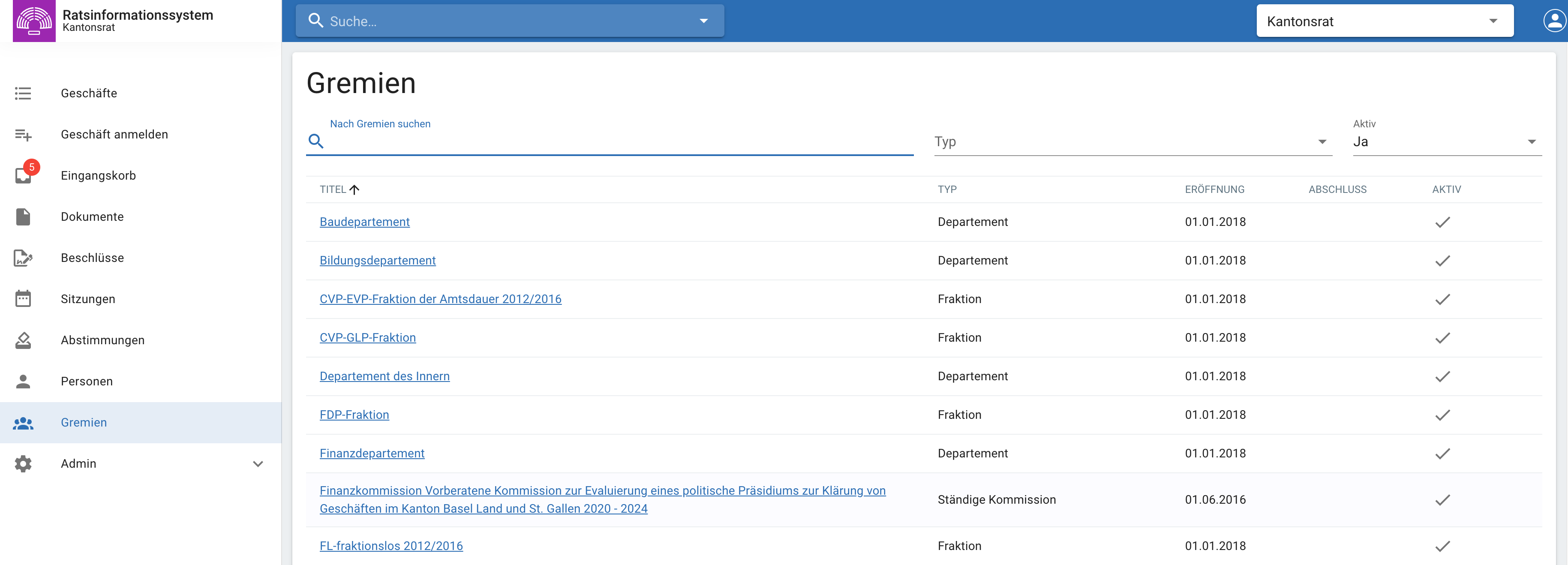
Task: Click the magnifier icon in the top search bar
Action: tap(315, 21)
